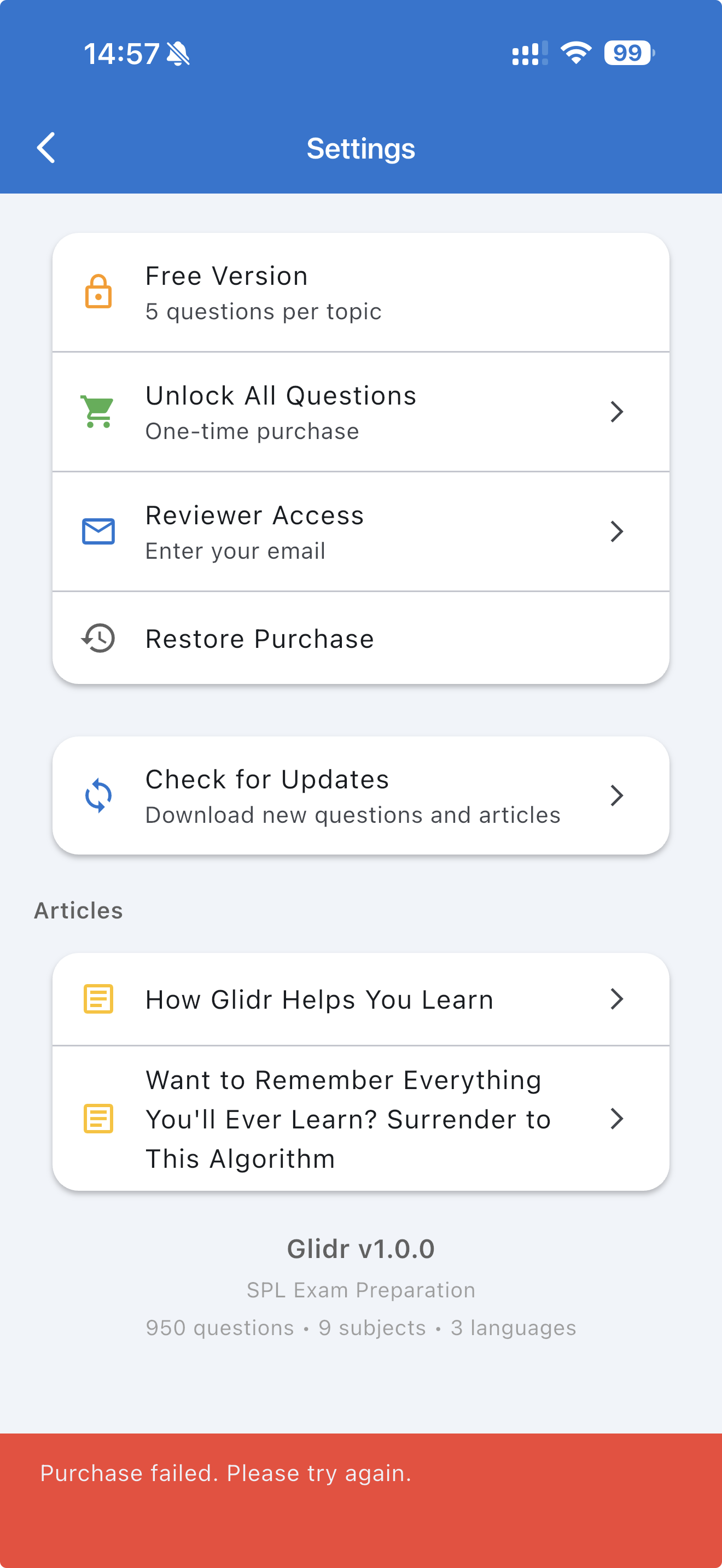Expand Check for Updates chevron
This screenshot has width=722, height=1568.
click(616, 795)
